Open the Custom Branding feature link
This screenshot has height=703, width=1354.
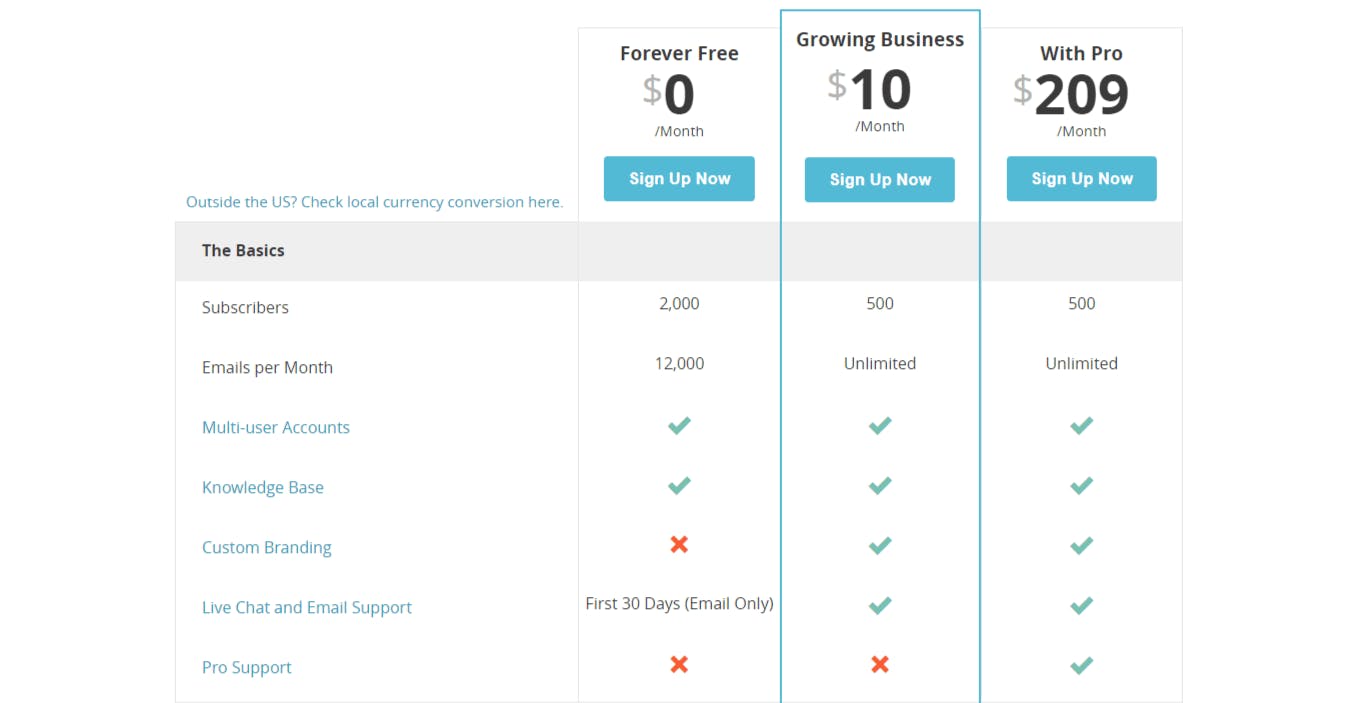[x=267, y=547]
